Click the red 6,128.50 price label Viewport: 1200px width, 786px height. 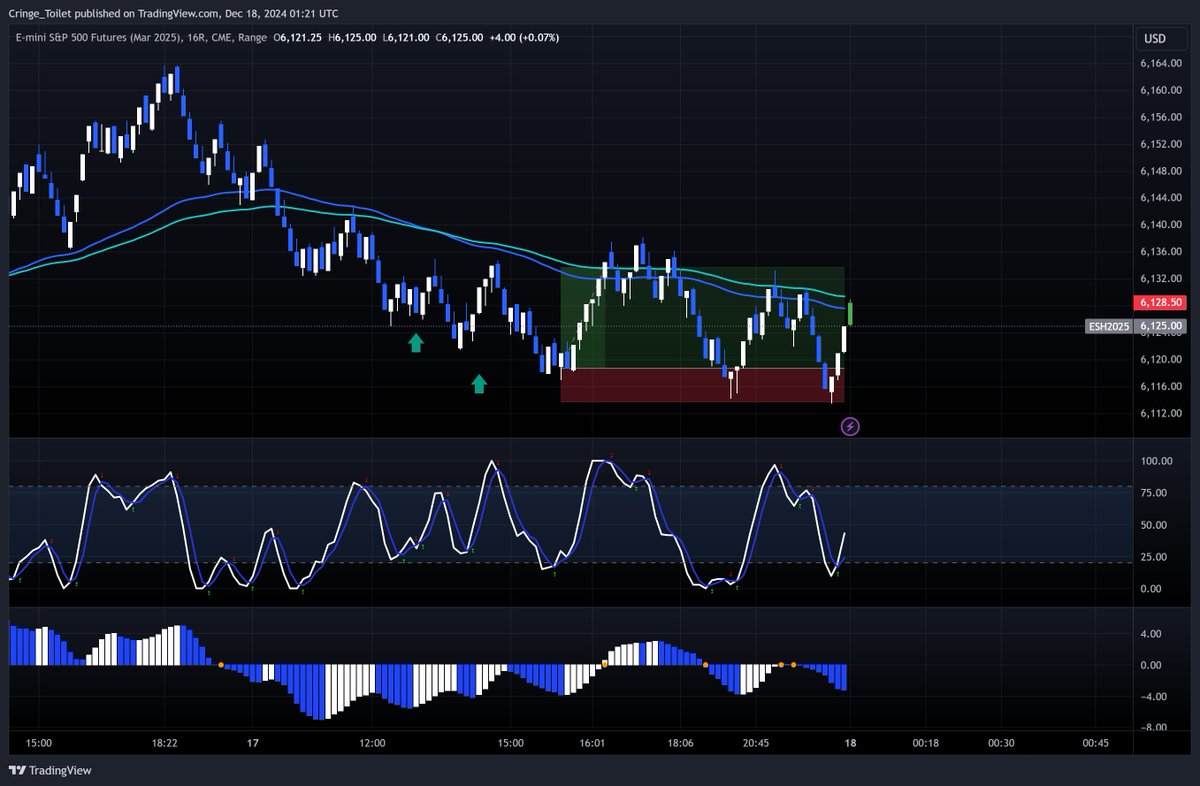tap(1161, 302)
